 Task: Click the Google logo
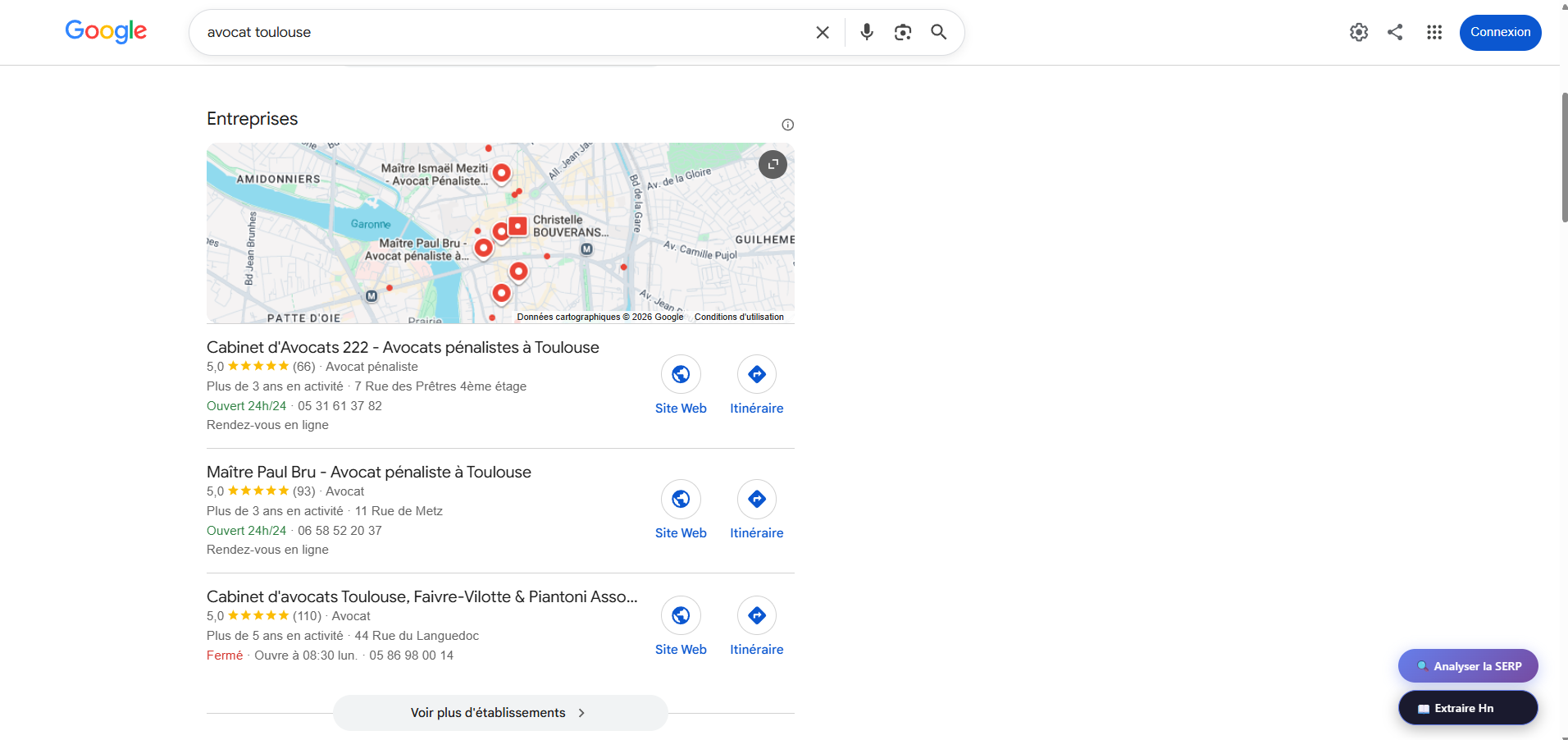tap(106, 31)
